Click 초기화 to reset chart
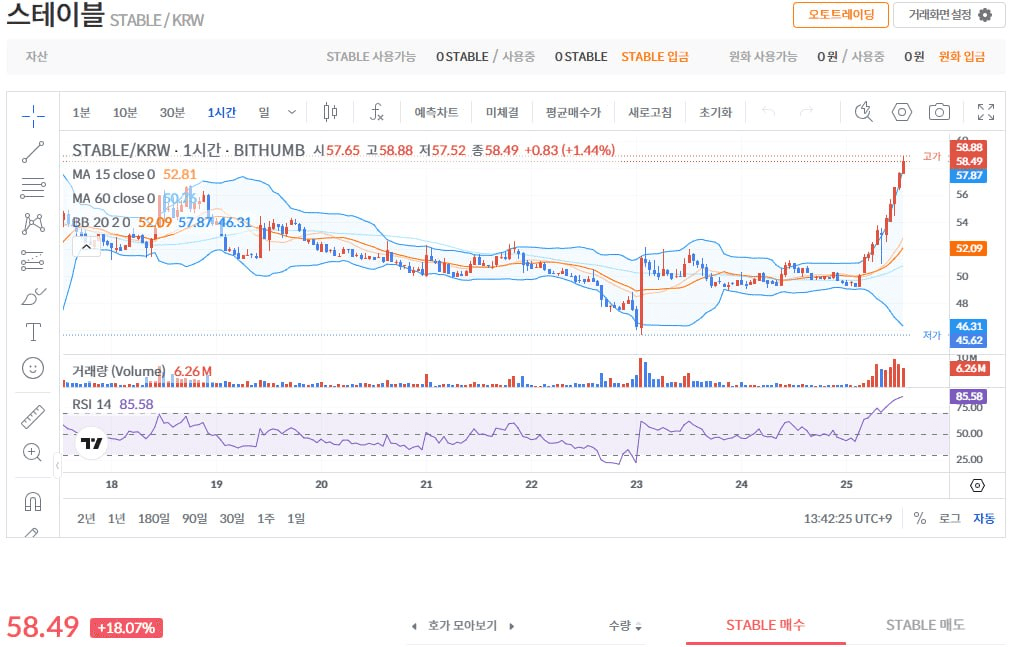The image size is (1010, 647). pyautogui.click(x=716, y=112)
